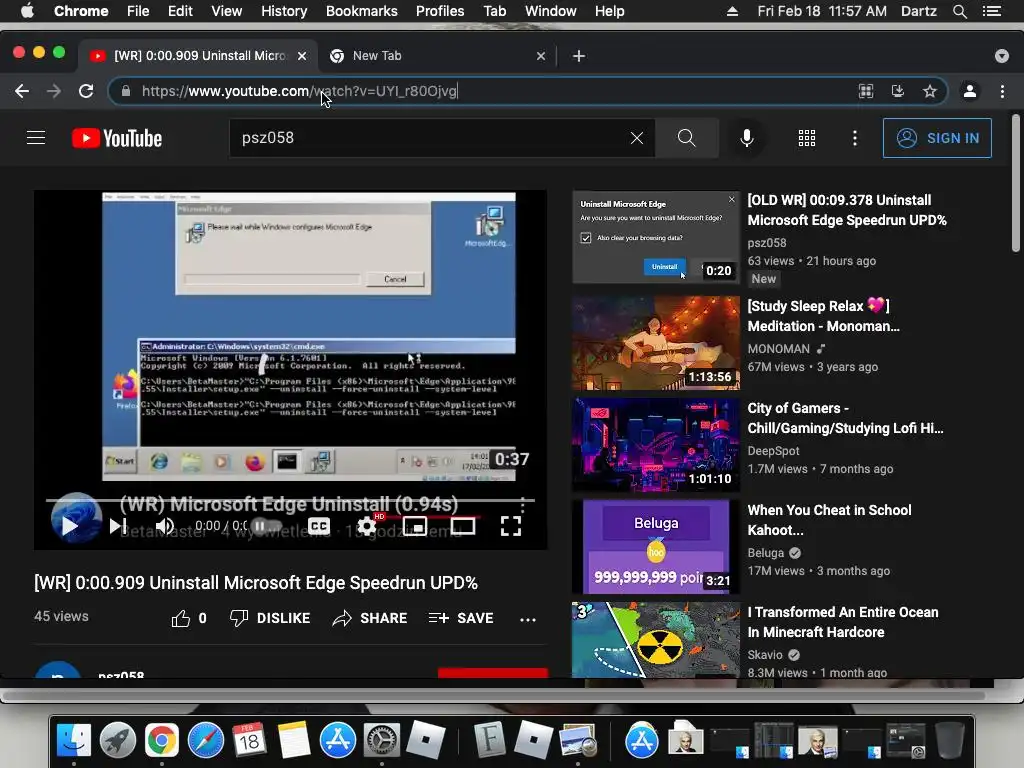This screenshot has height=768, width=1024.
Task: Click the forward navigation arrow
Action: 54,91
